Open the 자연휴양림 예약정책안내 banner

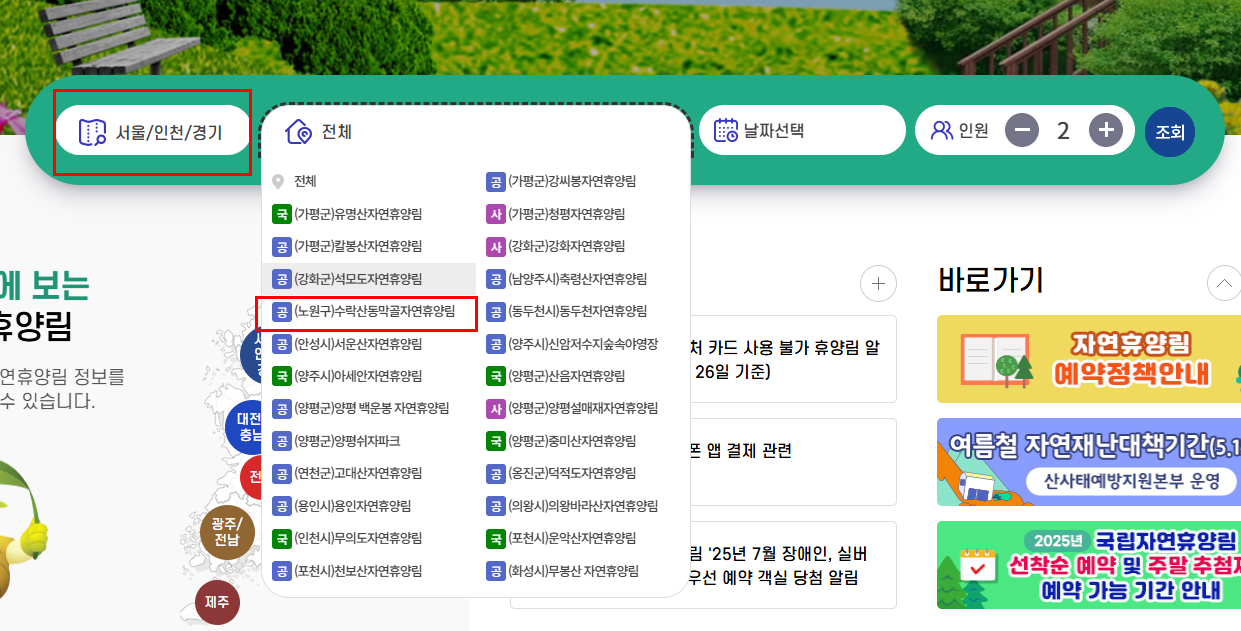tap(1089, 359)
